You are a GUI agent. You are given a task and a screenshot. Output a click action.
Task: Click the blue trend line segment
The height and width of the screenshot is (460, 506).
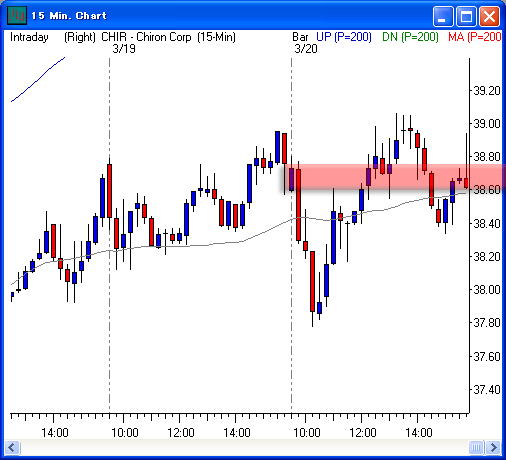[38, 79]
